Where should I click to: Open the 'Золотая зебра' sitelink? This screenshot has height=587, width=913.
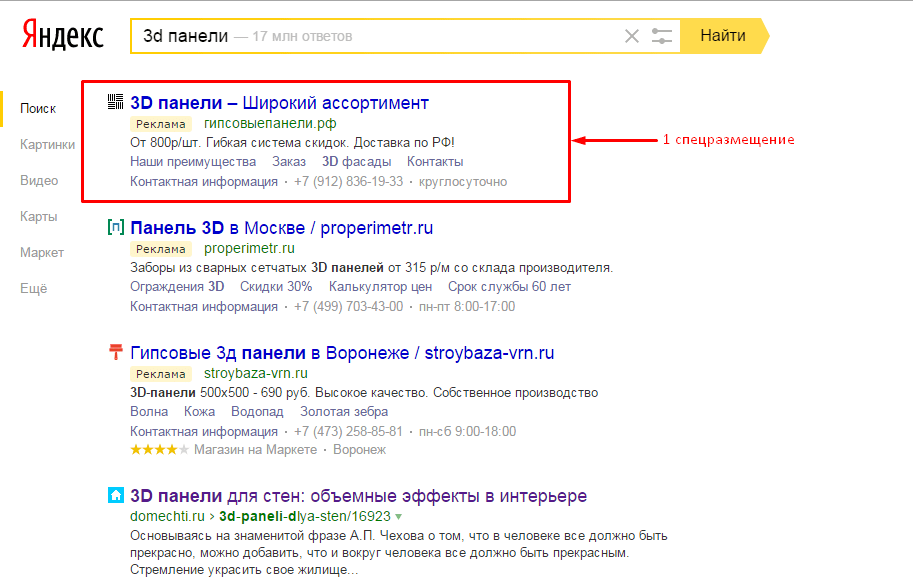[344, 412]
